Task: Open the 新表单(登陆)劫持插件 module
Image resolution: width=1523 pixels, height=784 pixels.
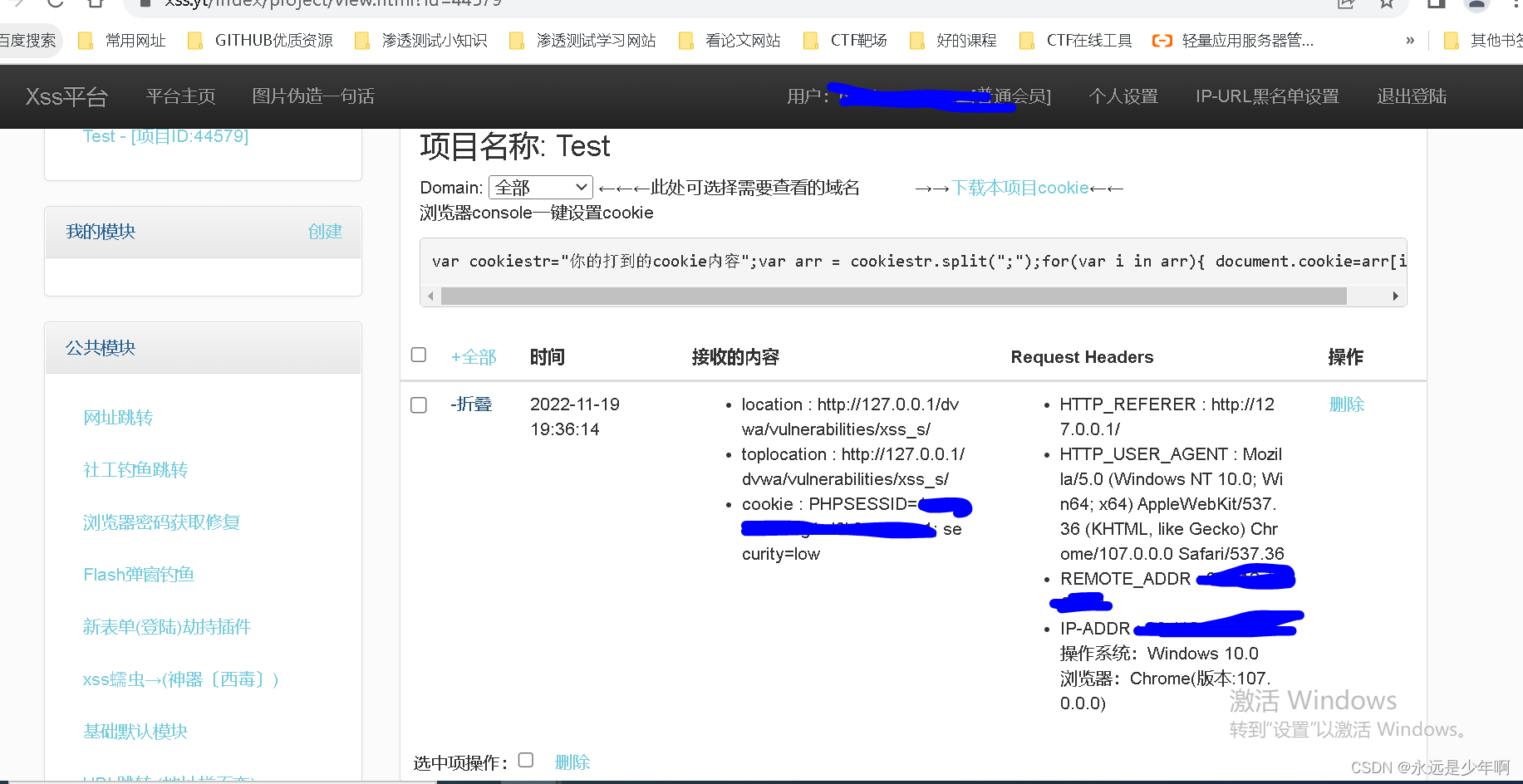Action: (x=167, y=627)
